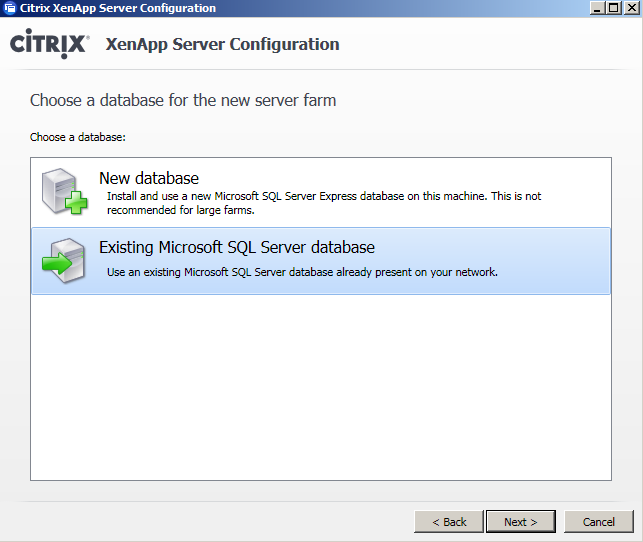Select the New database heading

click(149, 178)
